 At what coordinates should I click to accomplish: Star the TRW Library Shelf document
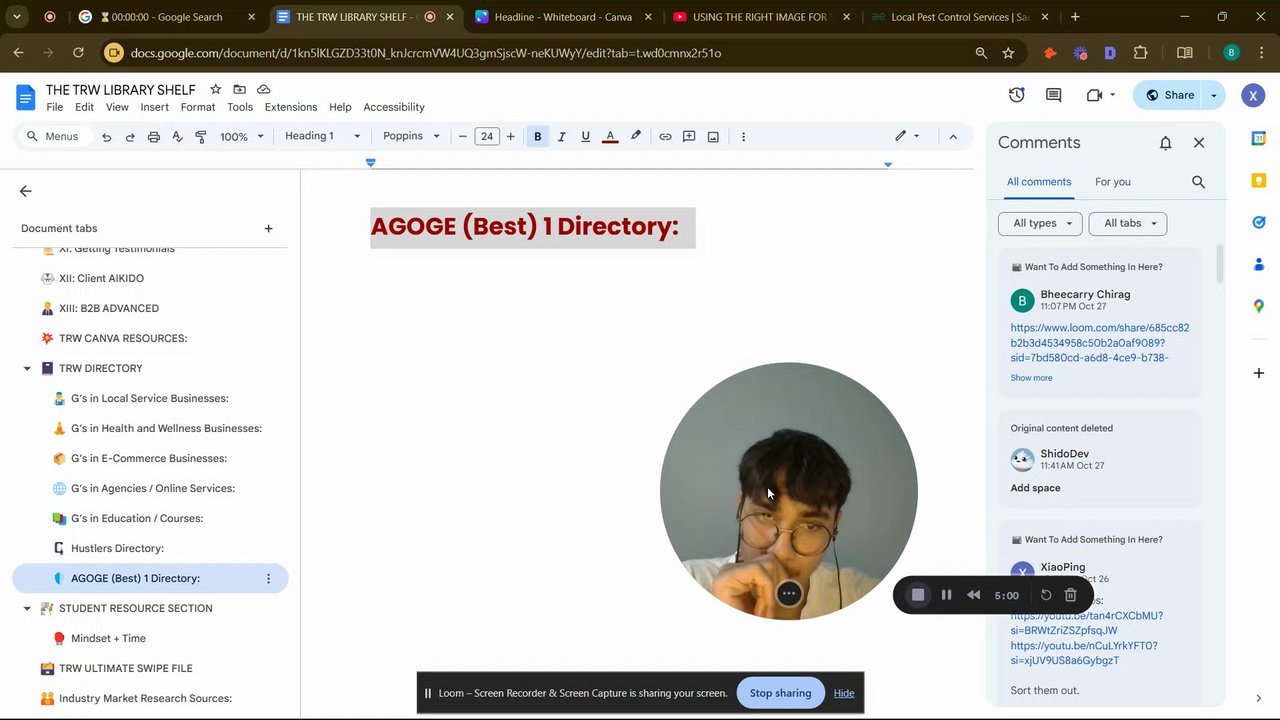[x=215, y=90]
